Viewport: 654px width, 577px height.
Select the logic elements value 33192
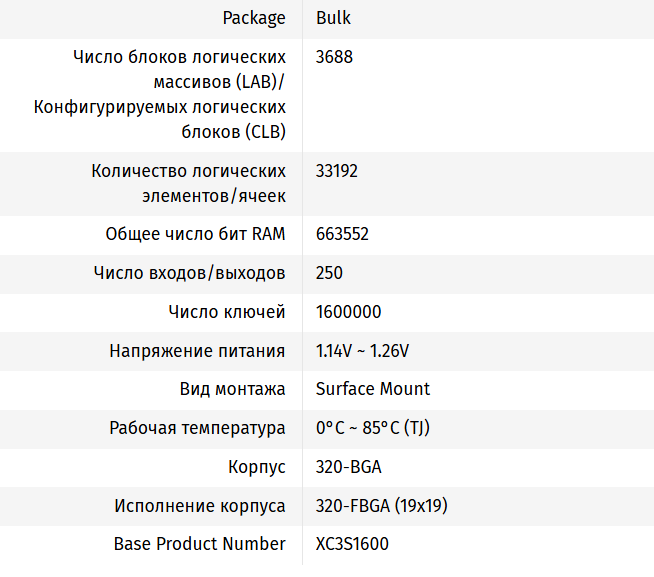tap(336, 171)
